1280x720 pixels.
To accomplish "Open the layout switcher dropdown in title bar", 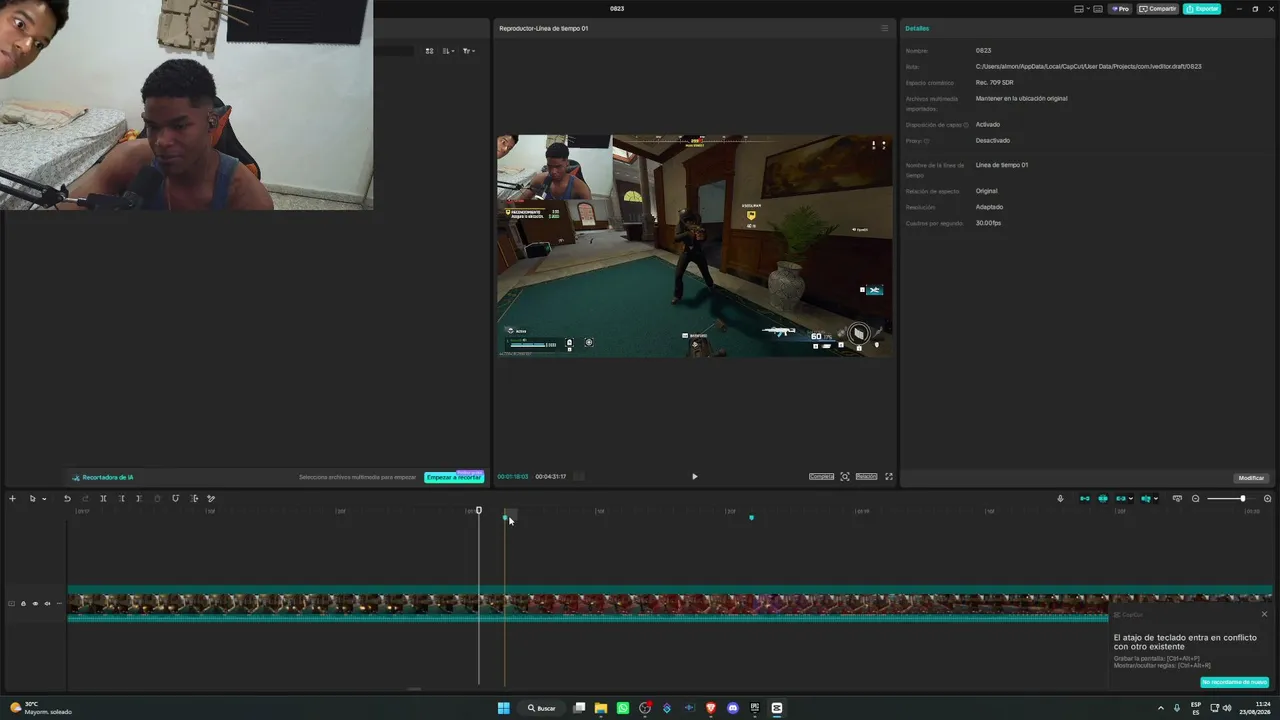I will pyautogui.click(x=1089, y=9).
